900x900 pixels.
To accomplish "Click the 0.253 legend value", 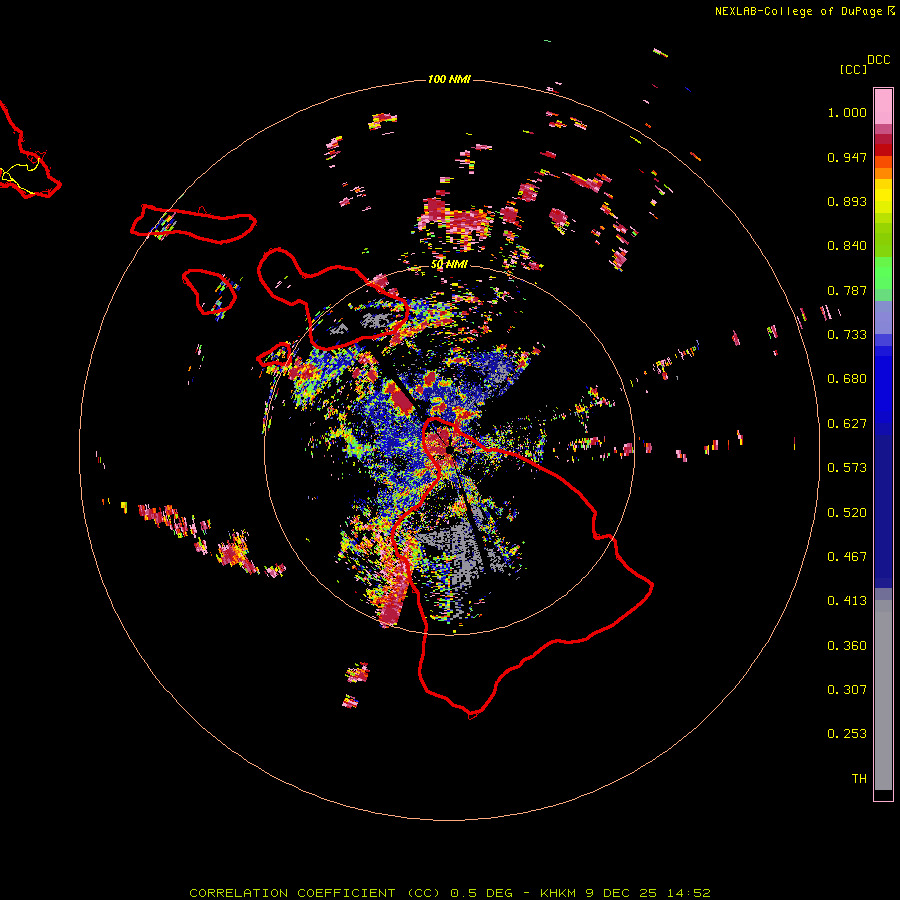I will [x=847, y=734].
